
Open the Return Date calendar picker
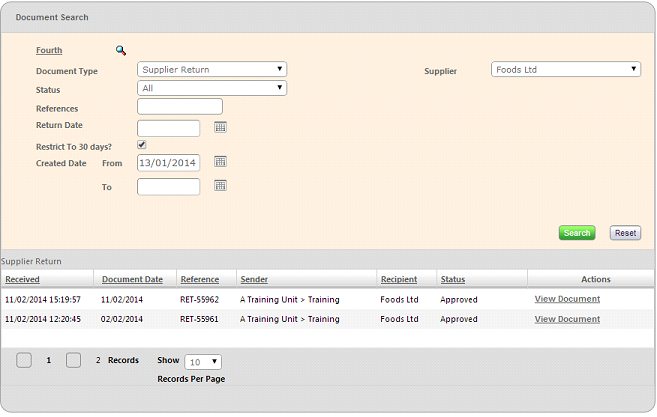(221, 127)
